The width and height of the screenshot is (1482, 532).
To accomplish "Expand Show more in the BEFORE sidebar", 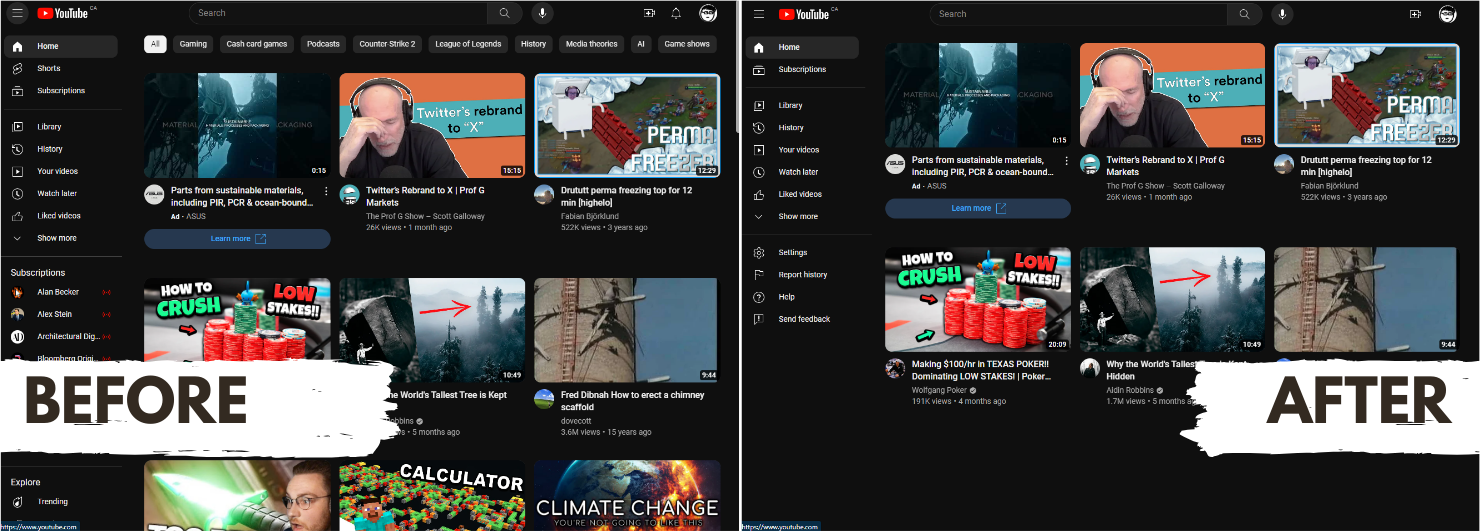I will click(61, 238).
